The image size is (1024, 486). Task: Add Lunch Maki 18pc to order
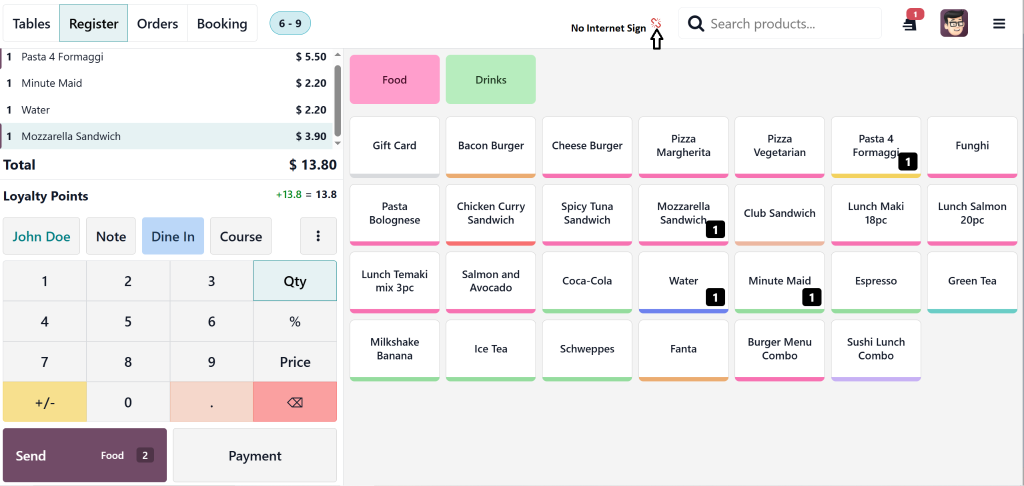[x=876, y=214]
